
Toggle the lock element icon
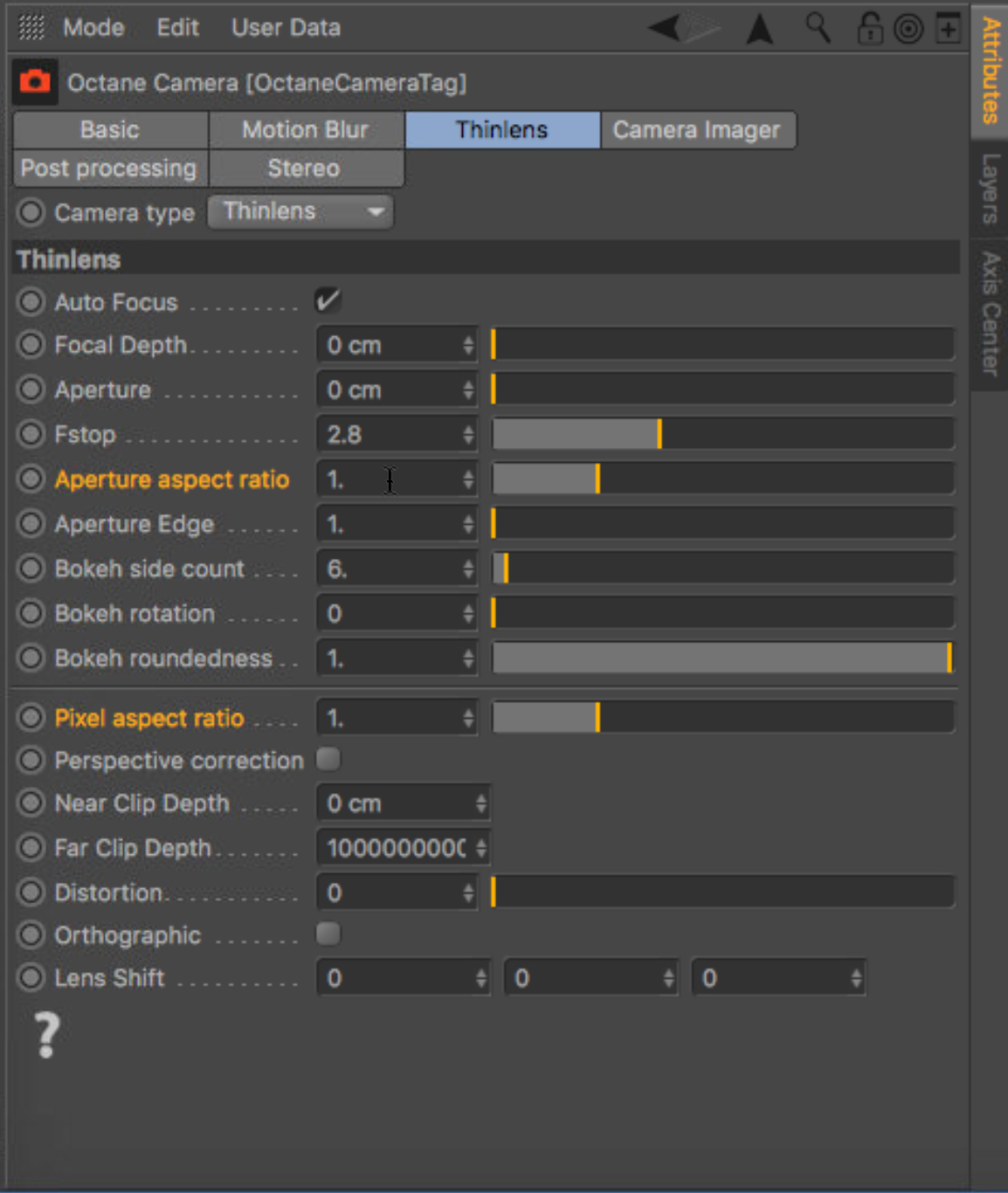[x=868, y=28]
